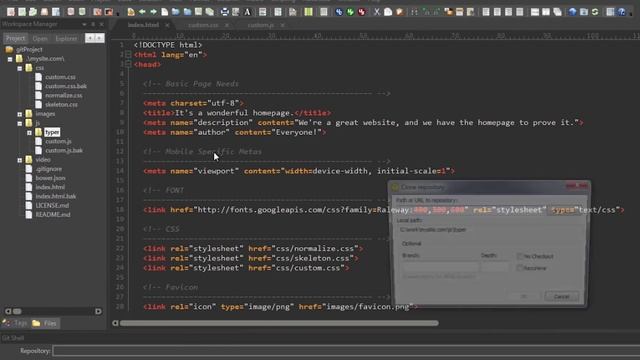Click the green double-arrow toolbar icon
The image size is (640, 360).
click(x=350, y=12)
